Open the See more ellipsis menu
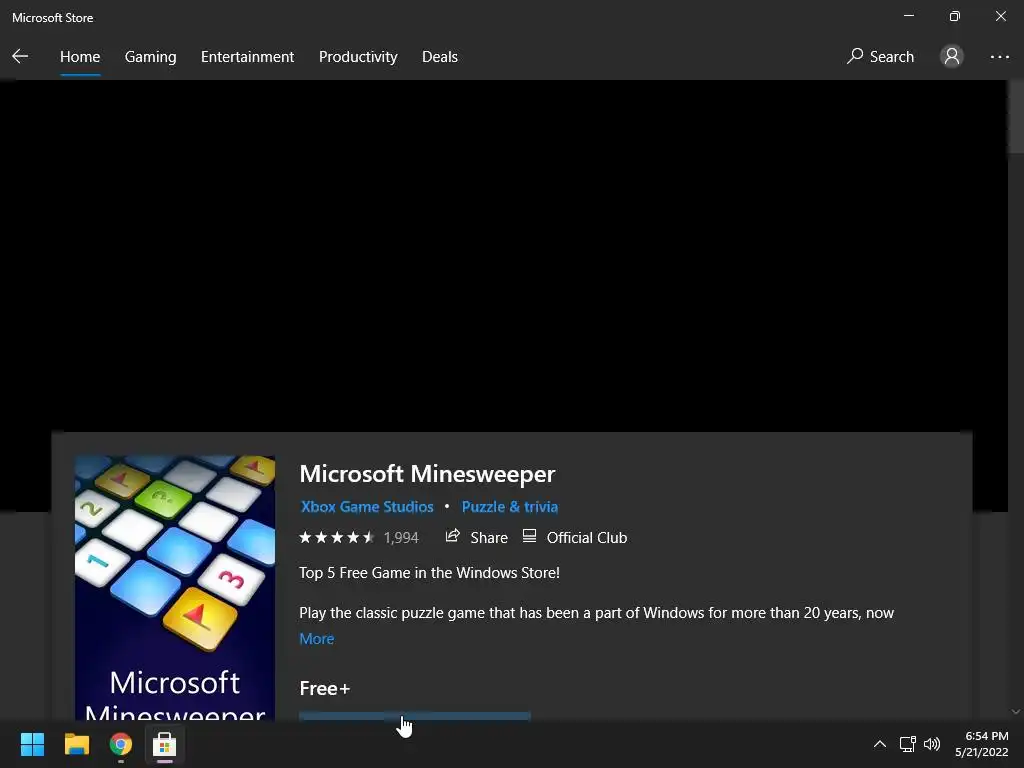The image size is (1024, 768). (999, 57)
